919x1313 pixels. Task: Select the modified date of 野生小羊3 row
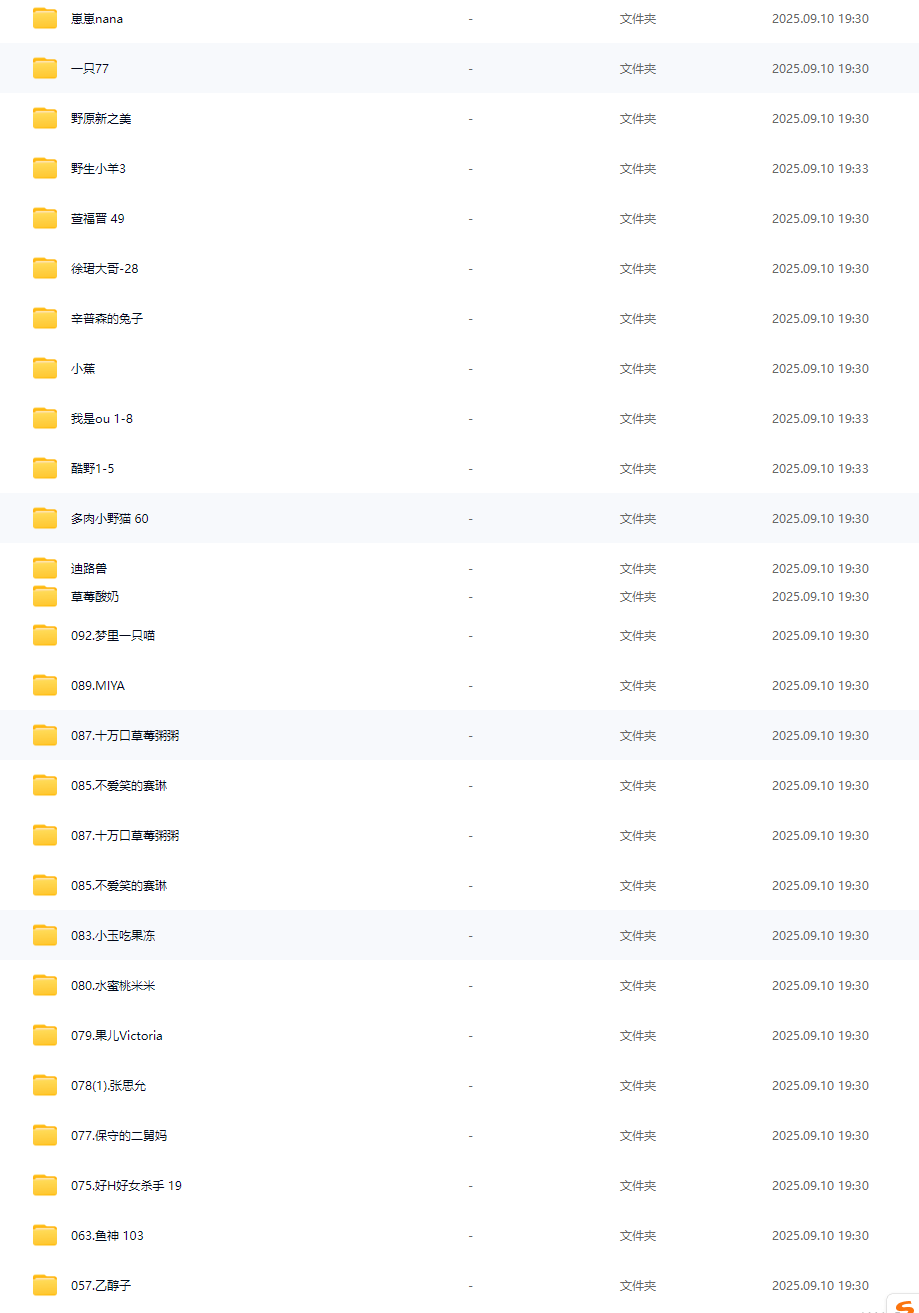(819, 168)
